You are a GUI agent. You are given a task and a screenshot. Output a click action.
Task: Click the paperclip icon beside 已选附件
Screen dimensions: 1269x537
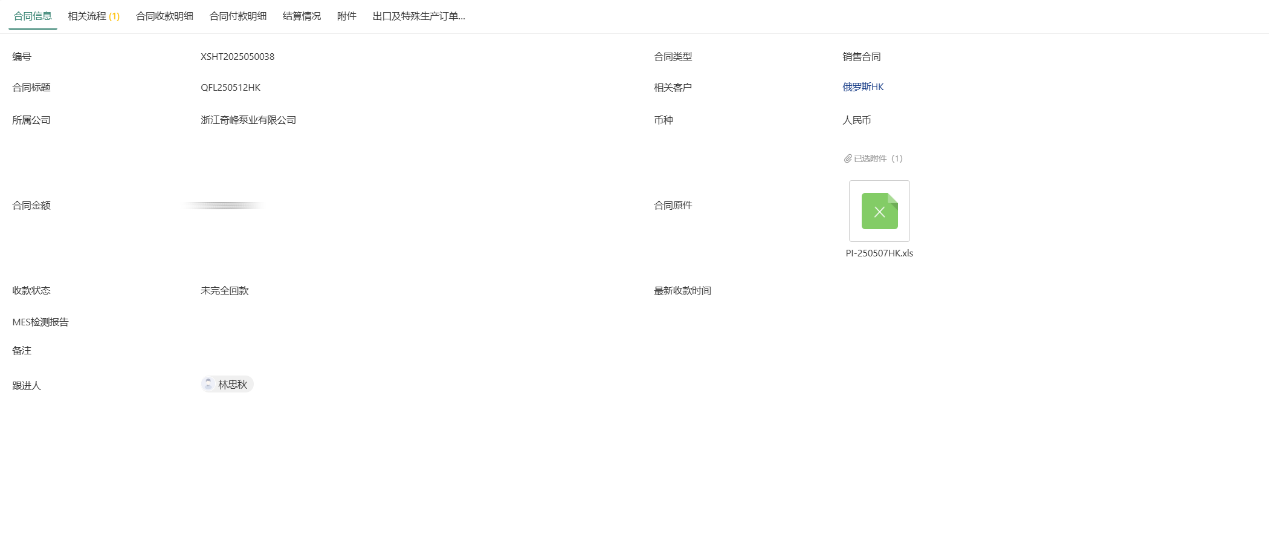pos(848,159)
